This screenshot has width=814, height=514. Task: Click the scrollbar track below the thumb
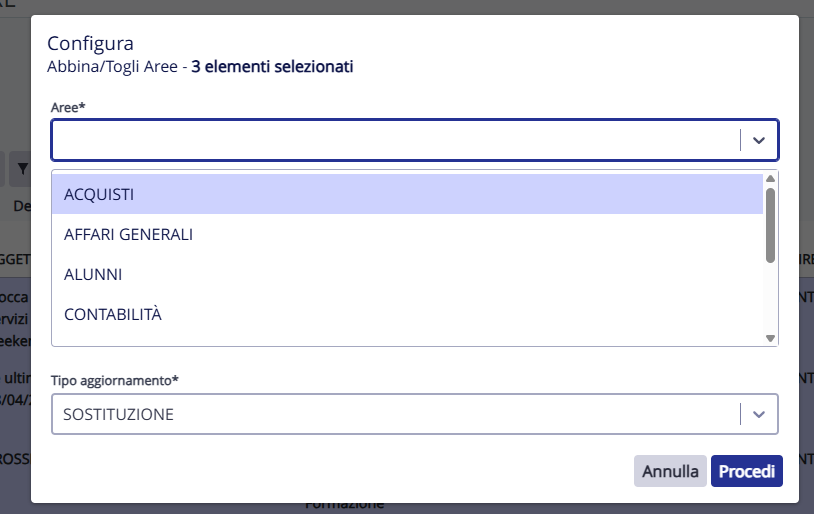click(x=770, y=297)
